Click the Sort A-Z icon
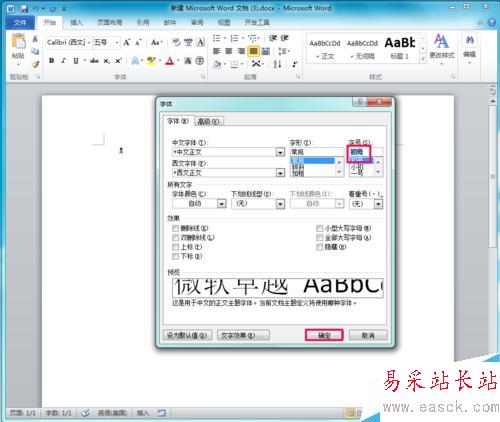This screenshot has width=500, height=422. click(x=277, y=64)
